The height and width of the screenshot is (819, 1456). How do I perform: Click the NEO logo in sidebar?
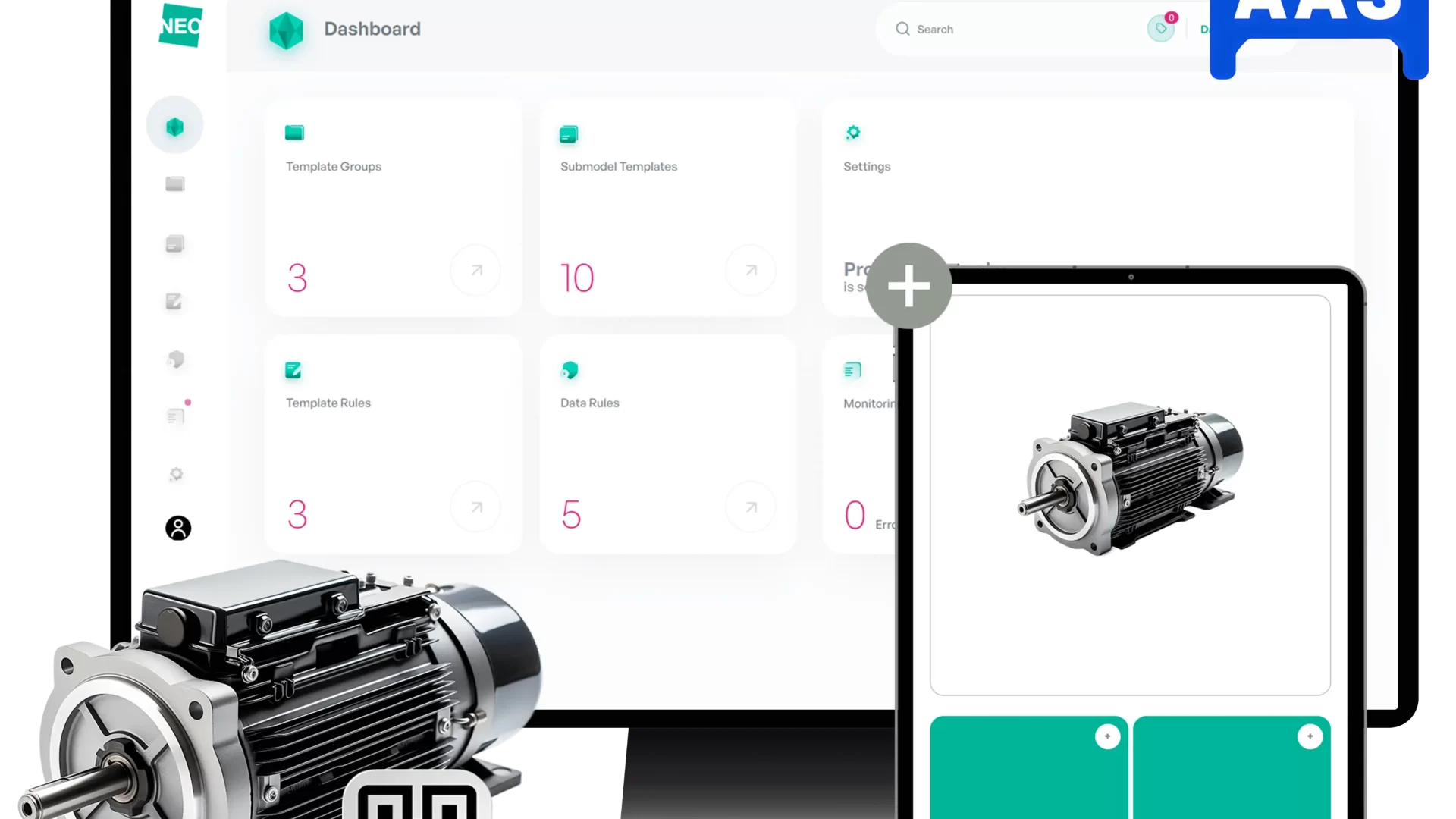coord(180,26)
